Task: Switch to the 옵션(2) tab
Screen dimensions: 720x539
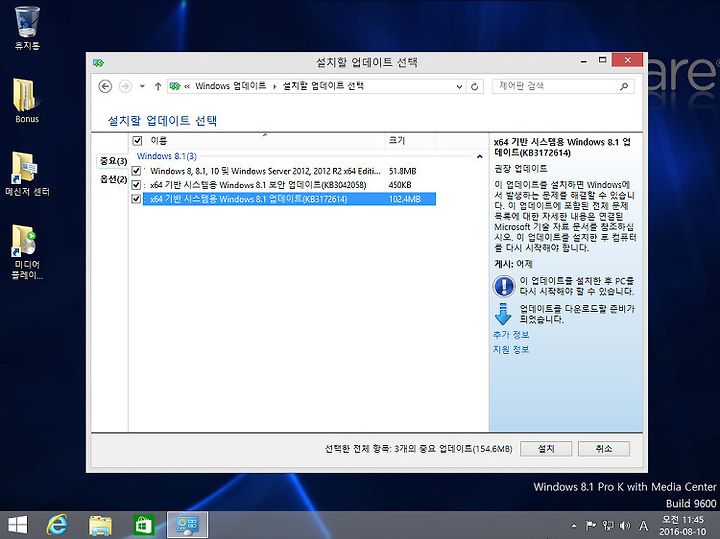Action: (113, 179)
